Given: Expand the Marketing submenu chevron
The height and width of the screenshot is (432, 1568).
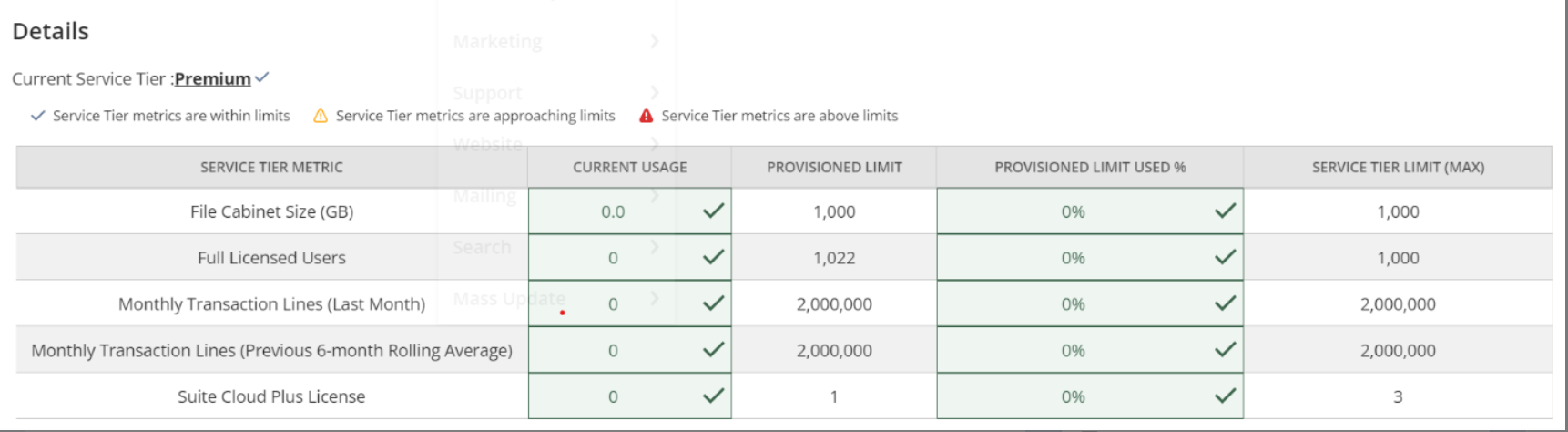Looking at the screenshot, I should pyautogui.click(x=654, y=41).
